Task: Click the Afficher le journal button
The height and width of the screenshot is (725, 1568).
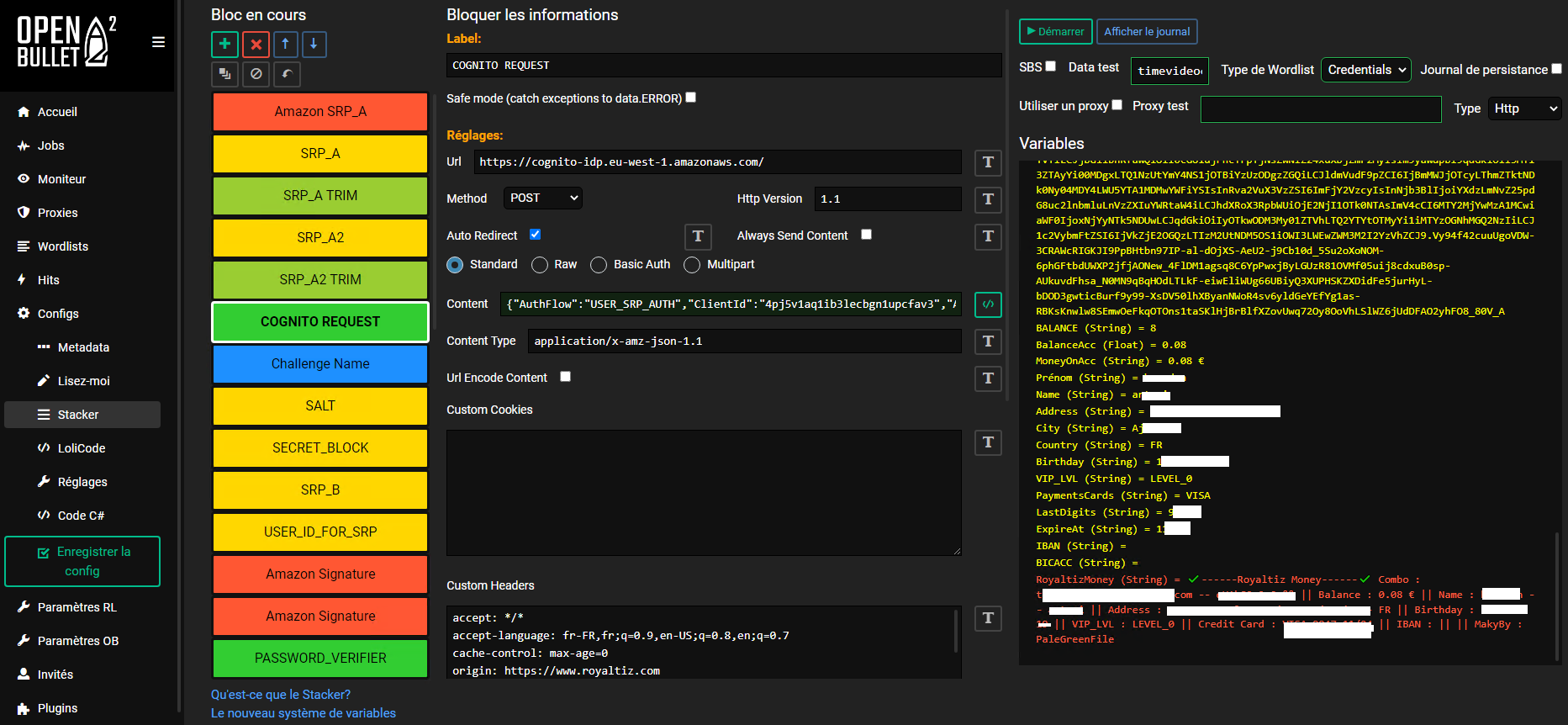Action: pyautogui.click(x=1147, y=32)
